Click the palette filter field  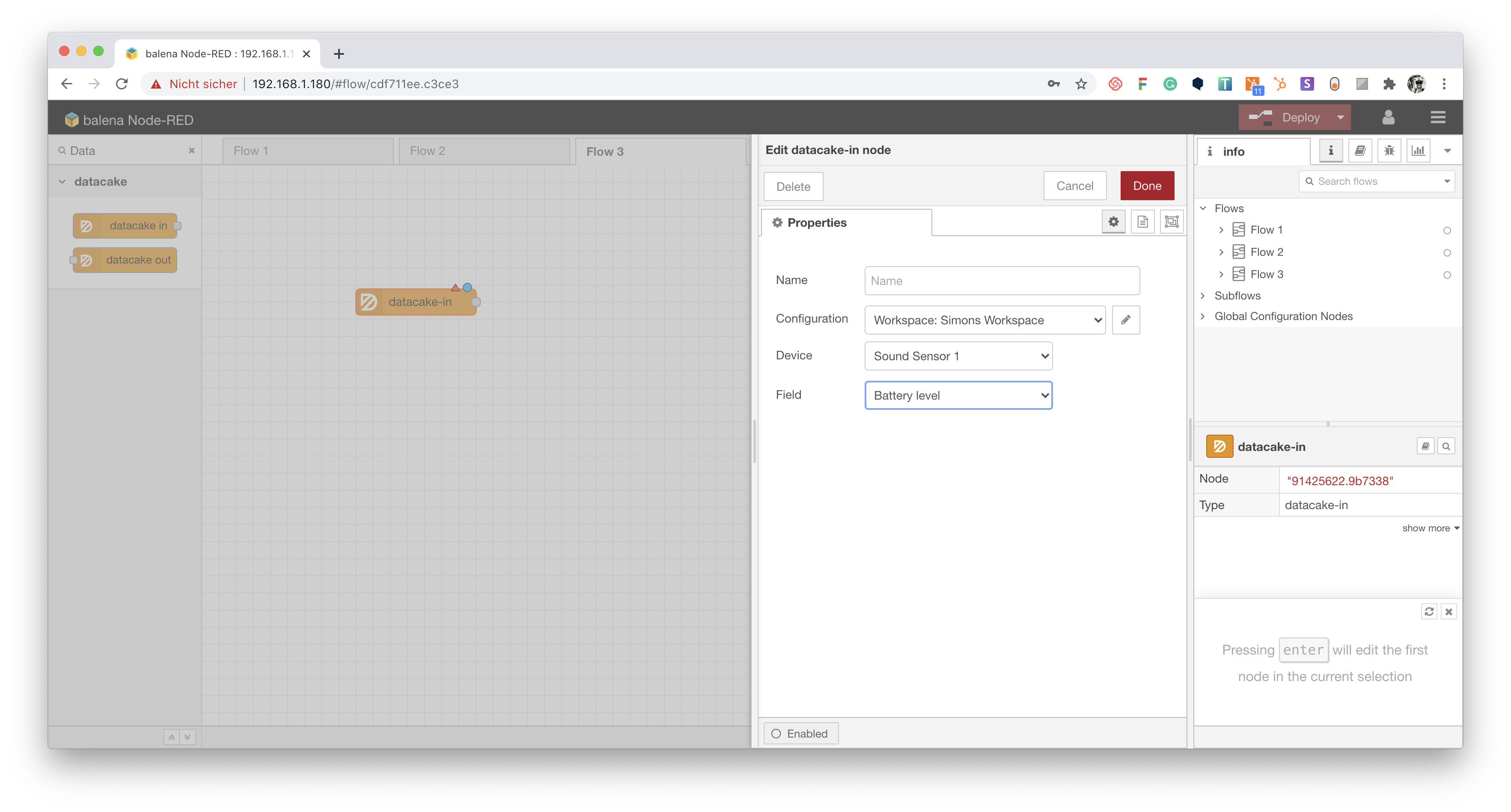[x=125, y=151]
